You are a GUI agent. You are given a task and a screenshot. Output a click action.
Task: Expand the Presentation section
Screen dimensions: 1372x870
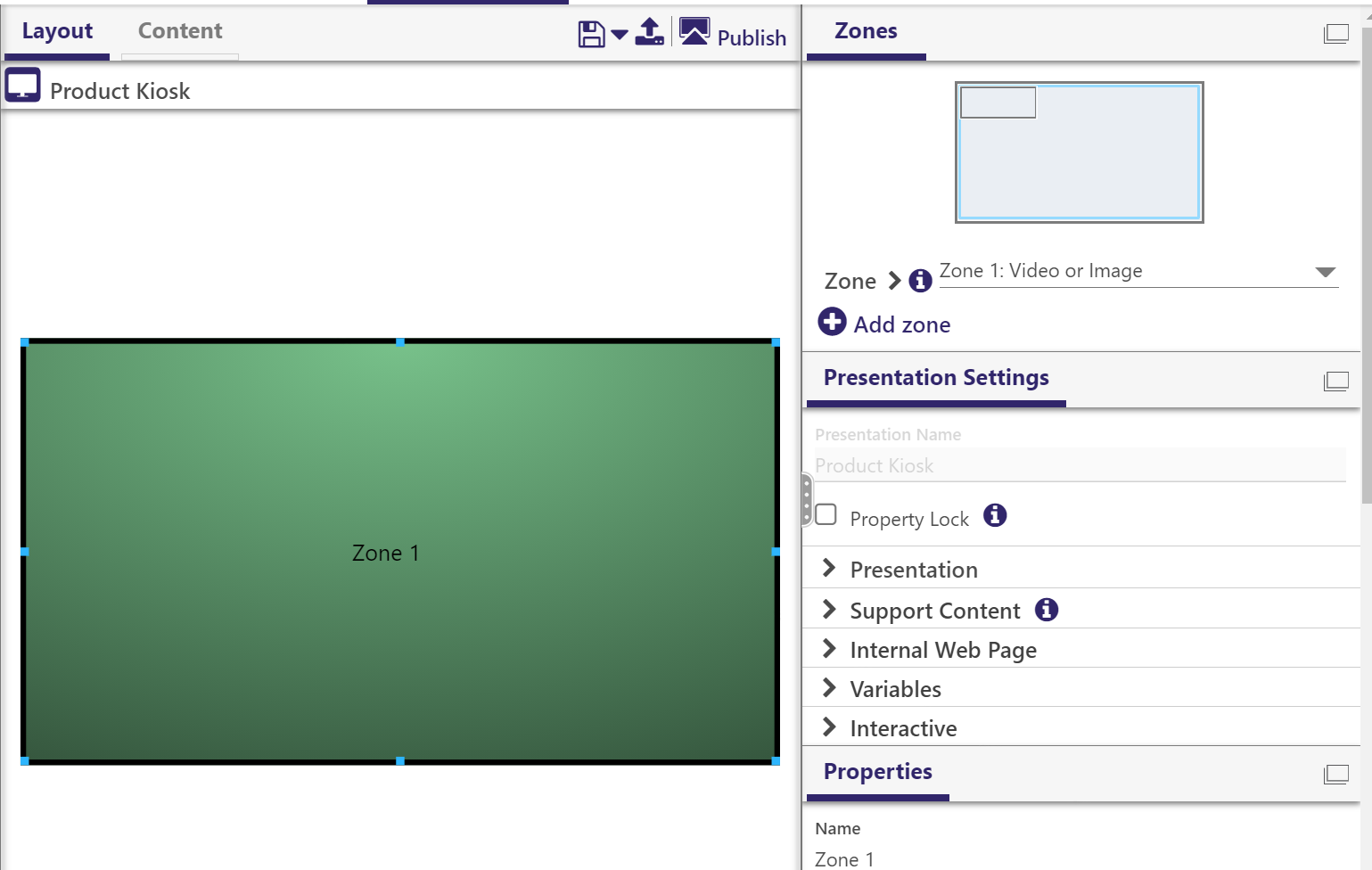coord(914,569)
